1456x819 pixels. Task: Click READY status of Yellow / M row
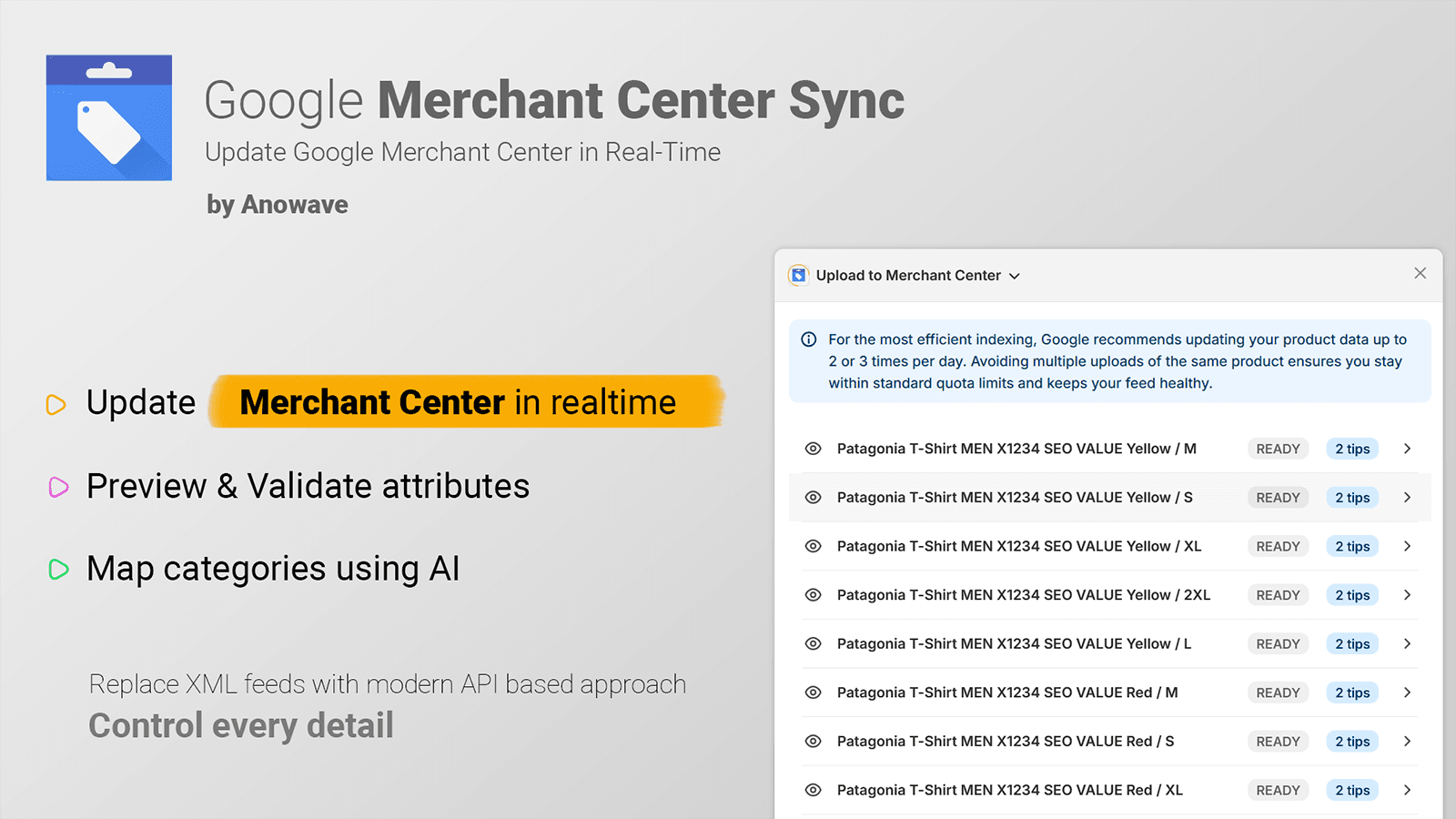[1278, 449]
